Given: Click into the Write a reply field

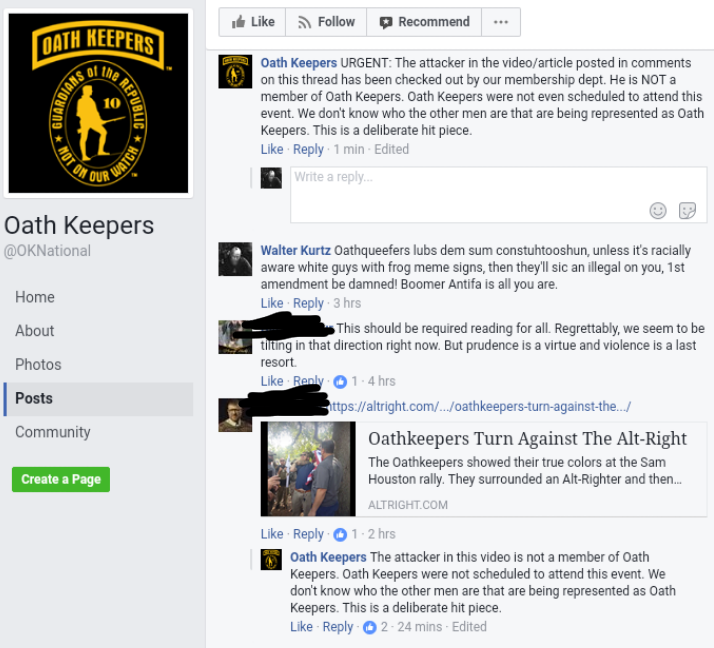Looking at the screenshot, I should point(499,195).
